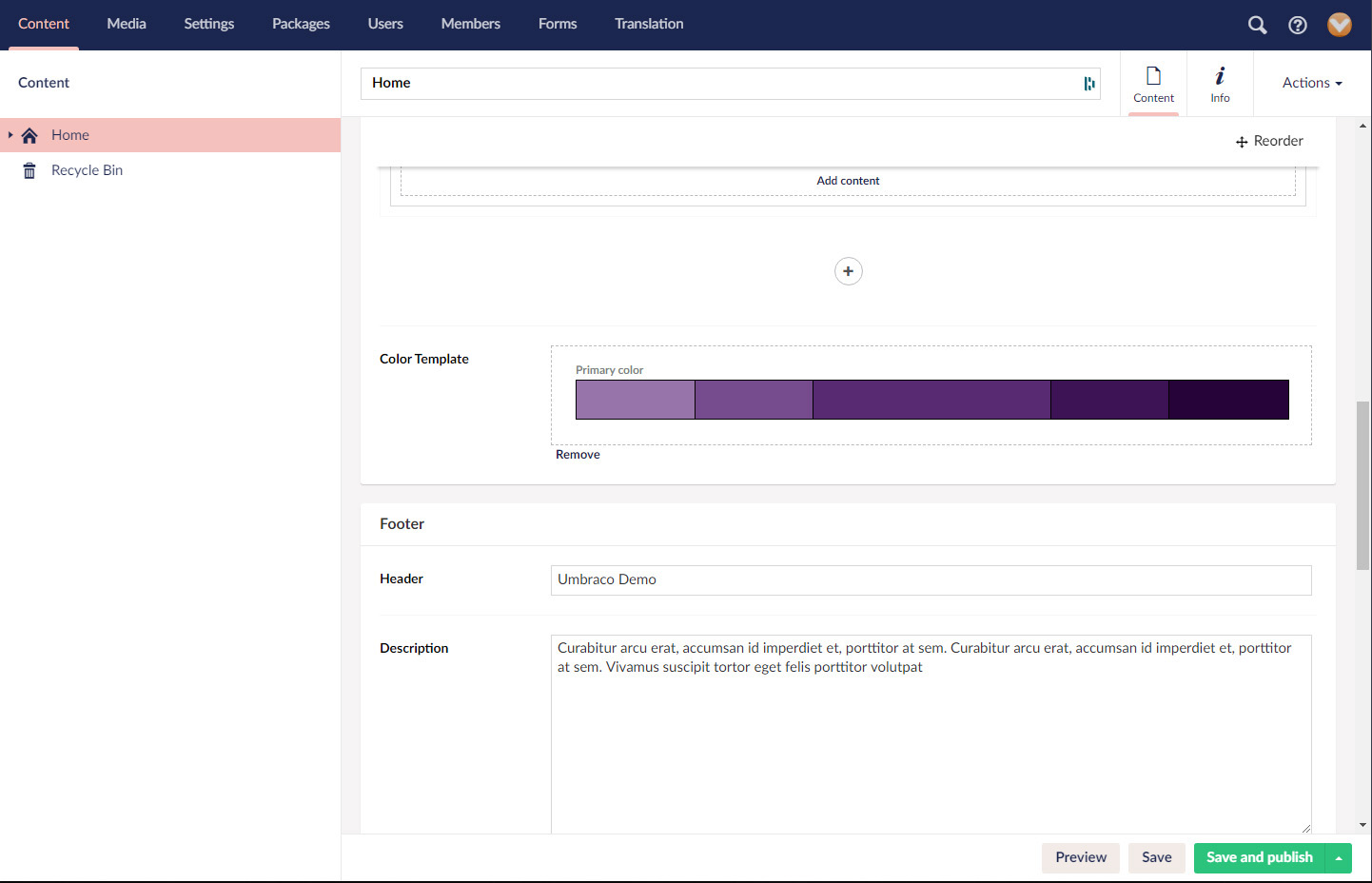1372x883 pixels.
Task: Click the language variant icon in name field
Action: point(1088,84)
